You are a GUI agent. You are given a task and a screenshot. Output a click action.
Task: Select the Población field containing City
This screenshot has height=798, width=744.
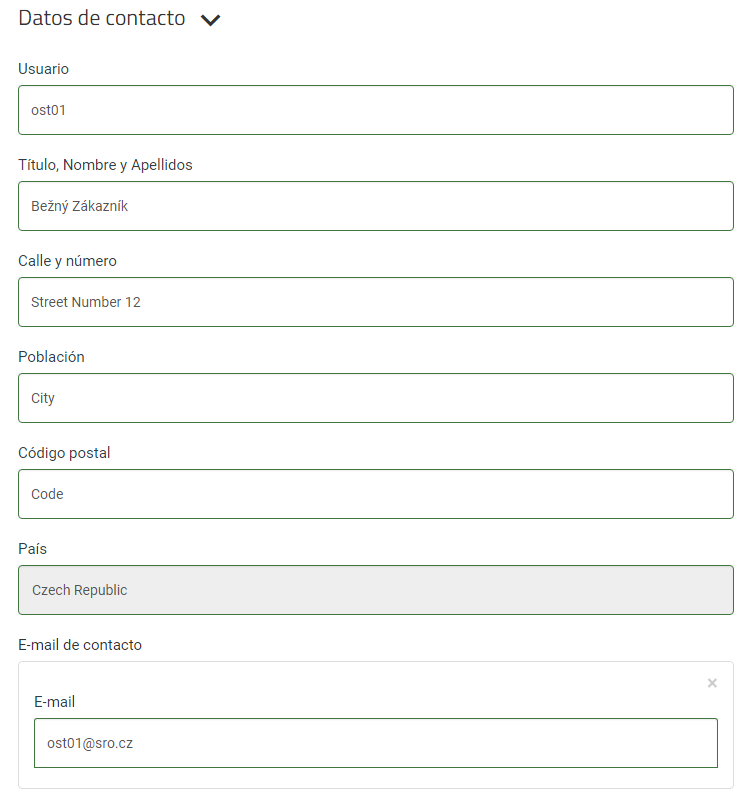[x=376, y=398]
